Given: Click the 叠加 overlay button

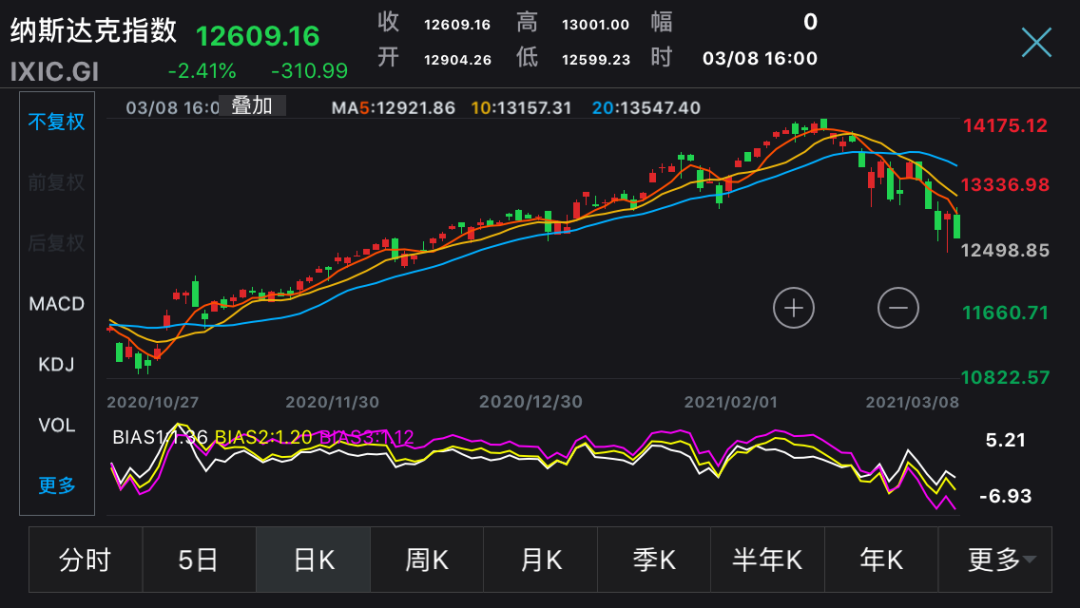Looking at the screenshot, I should [252, 106].
